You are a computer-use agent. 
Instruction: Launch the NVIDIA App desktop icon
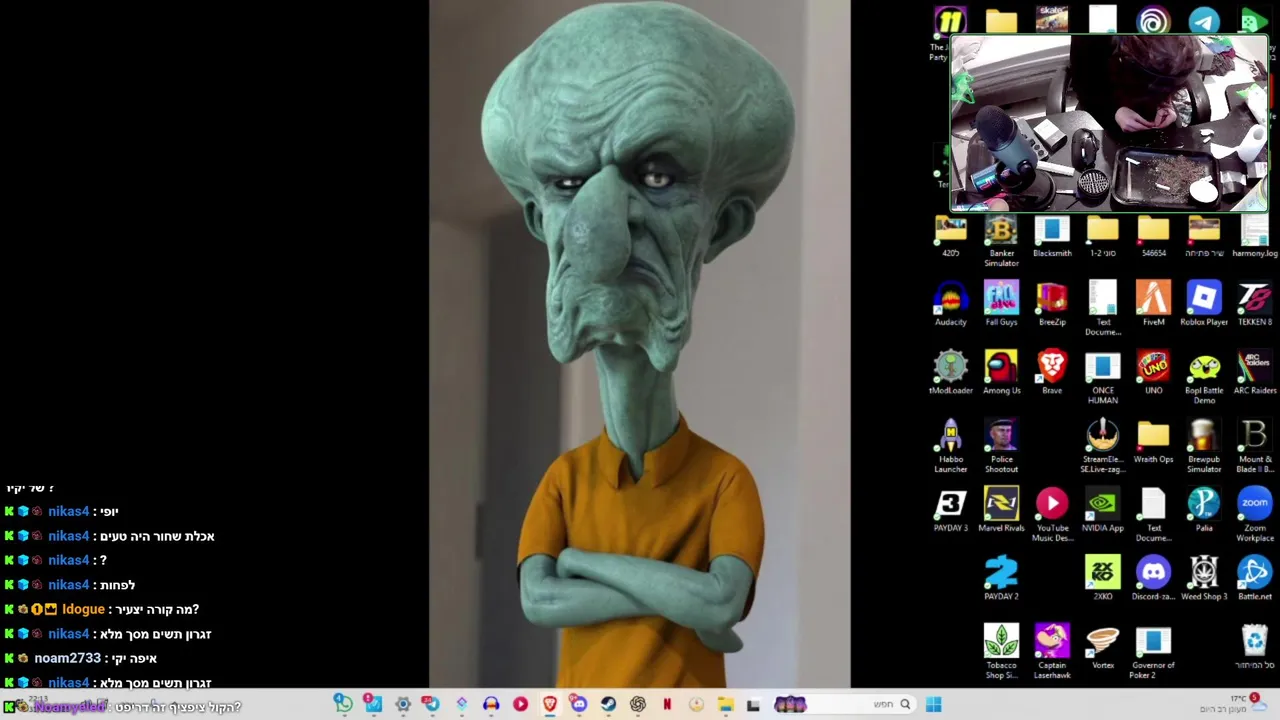pyautogui.click(x=1103, y=511)
